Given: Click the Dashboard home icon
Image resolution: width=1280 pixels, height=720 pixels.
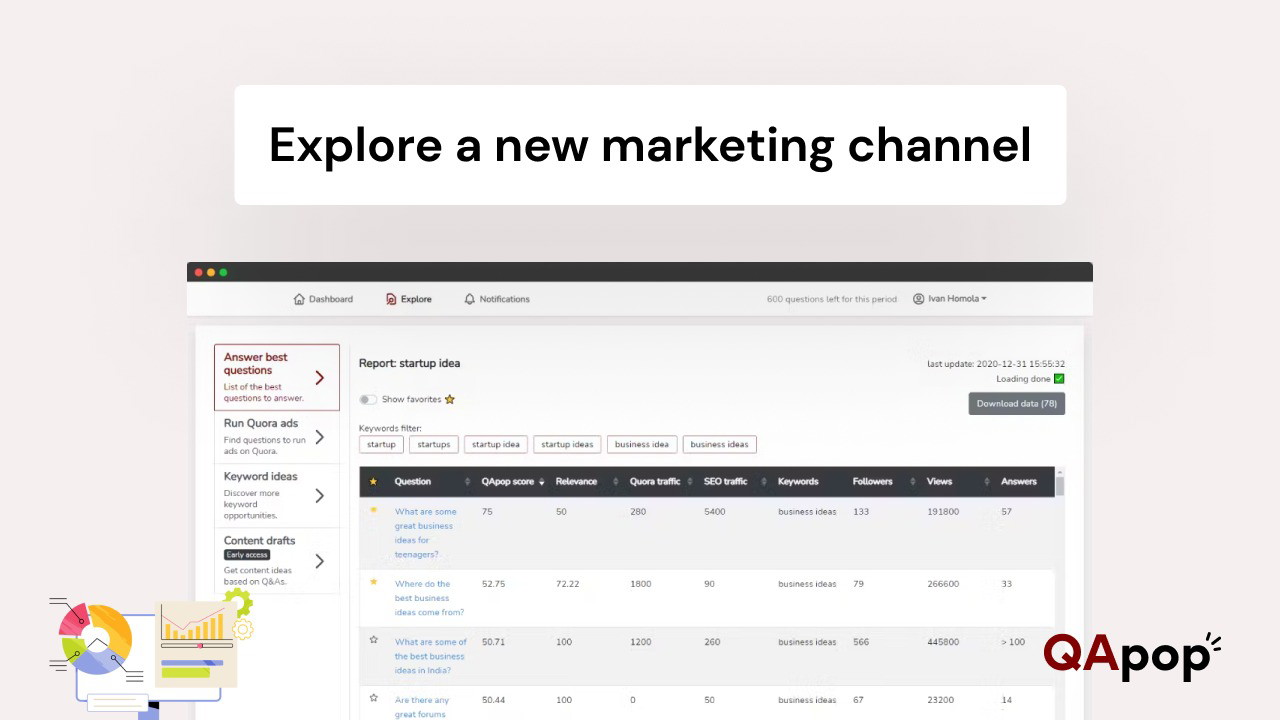Looking at the screenshot, I should click(299, 299).
